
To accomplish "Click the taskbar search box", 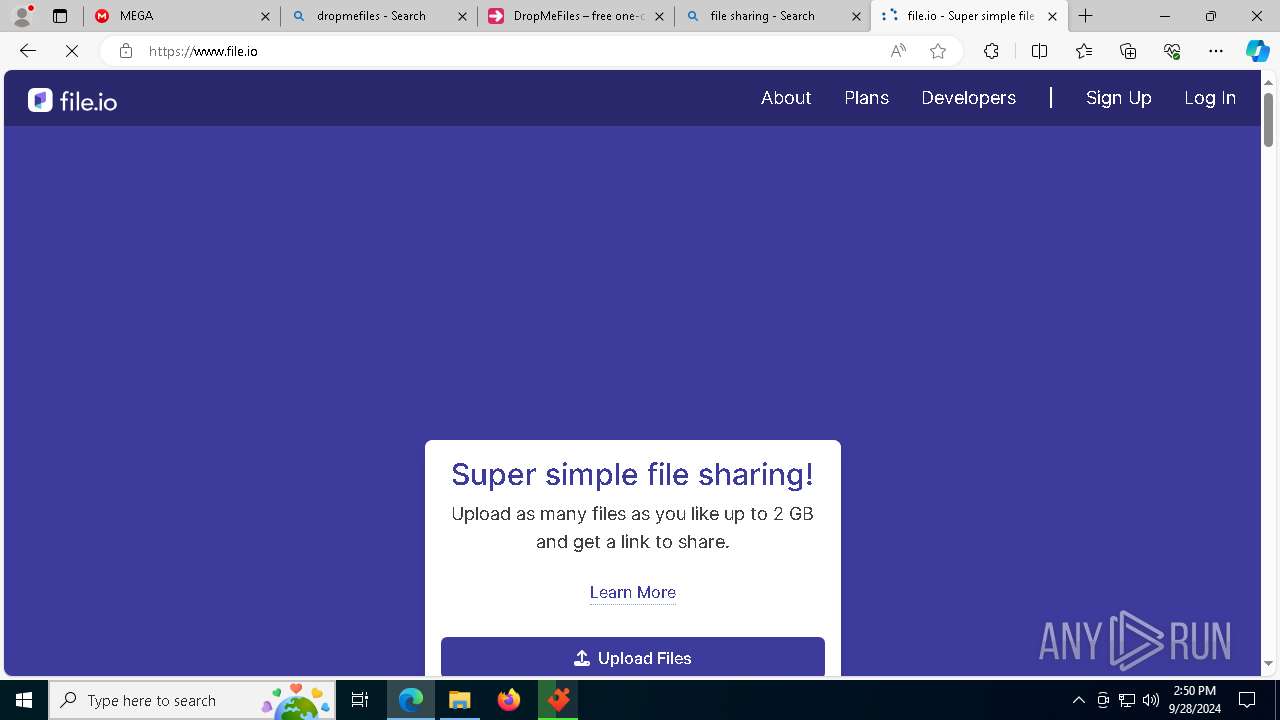I will (x=192, y=700).
